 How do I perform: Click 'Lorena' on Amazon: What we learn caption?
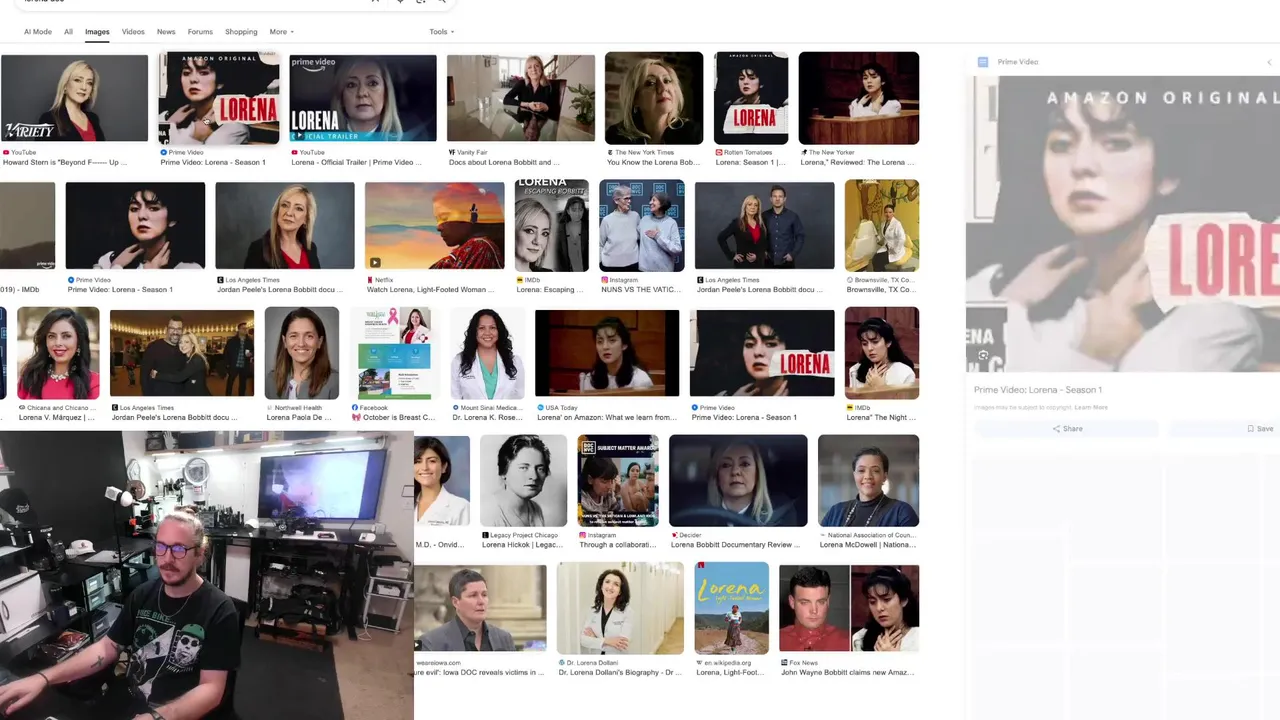(x=606, y=417)
